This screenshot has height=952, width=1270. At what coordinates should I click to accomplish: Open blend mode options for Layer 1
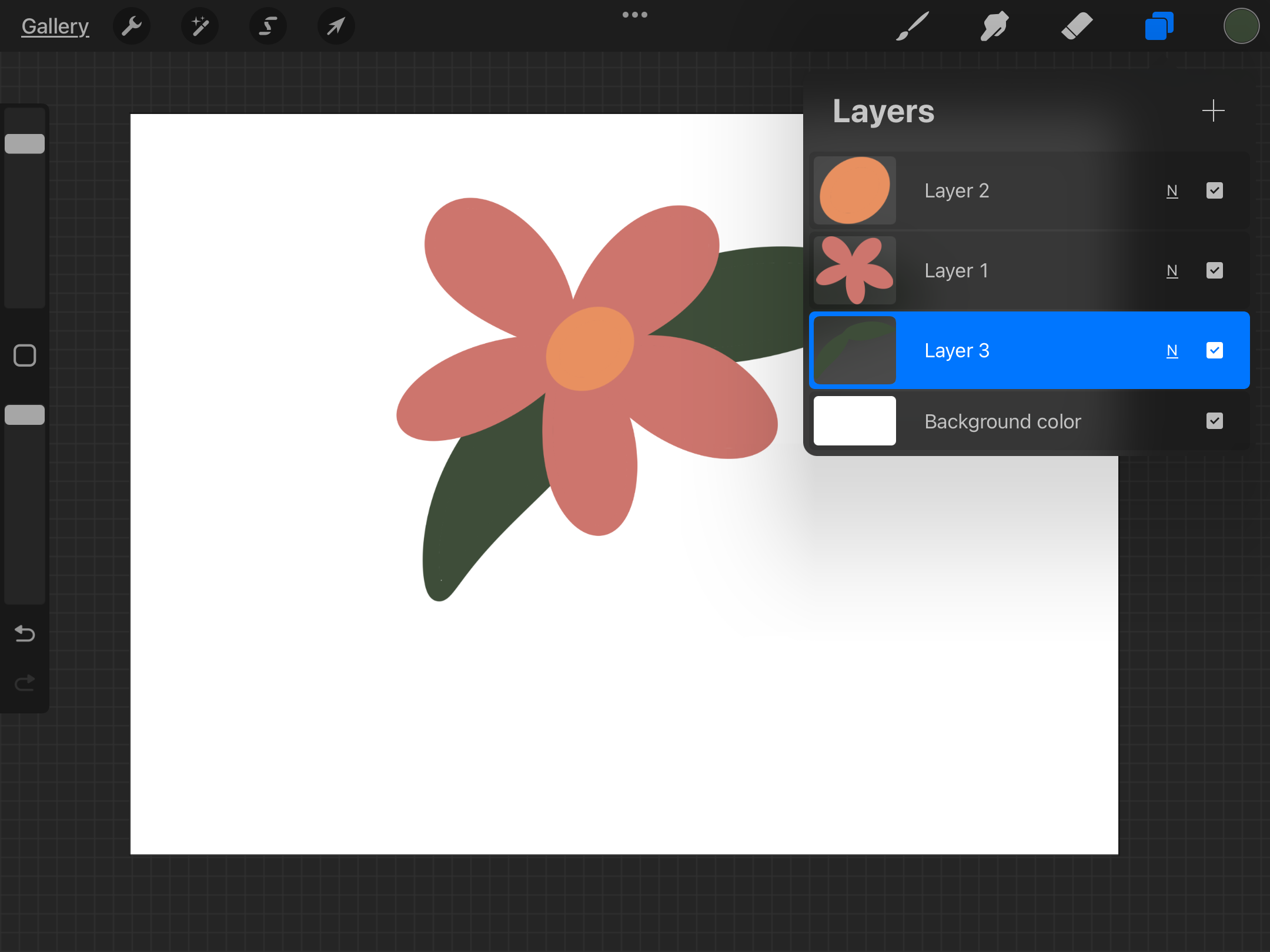tap(1172, 270)
